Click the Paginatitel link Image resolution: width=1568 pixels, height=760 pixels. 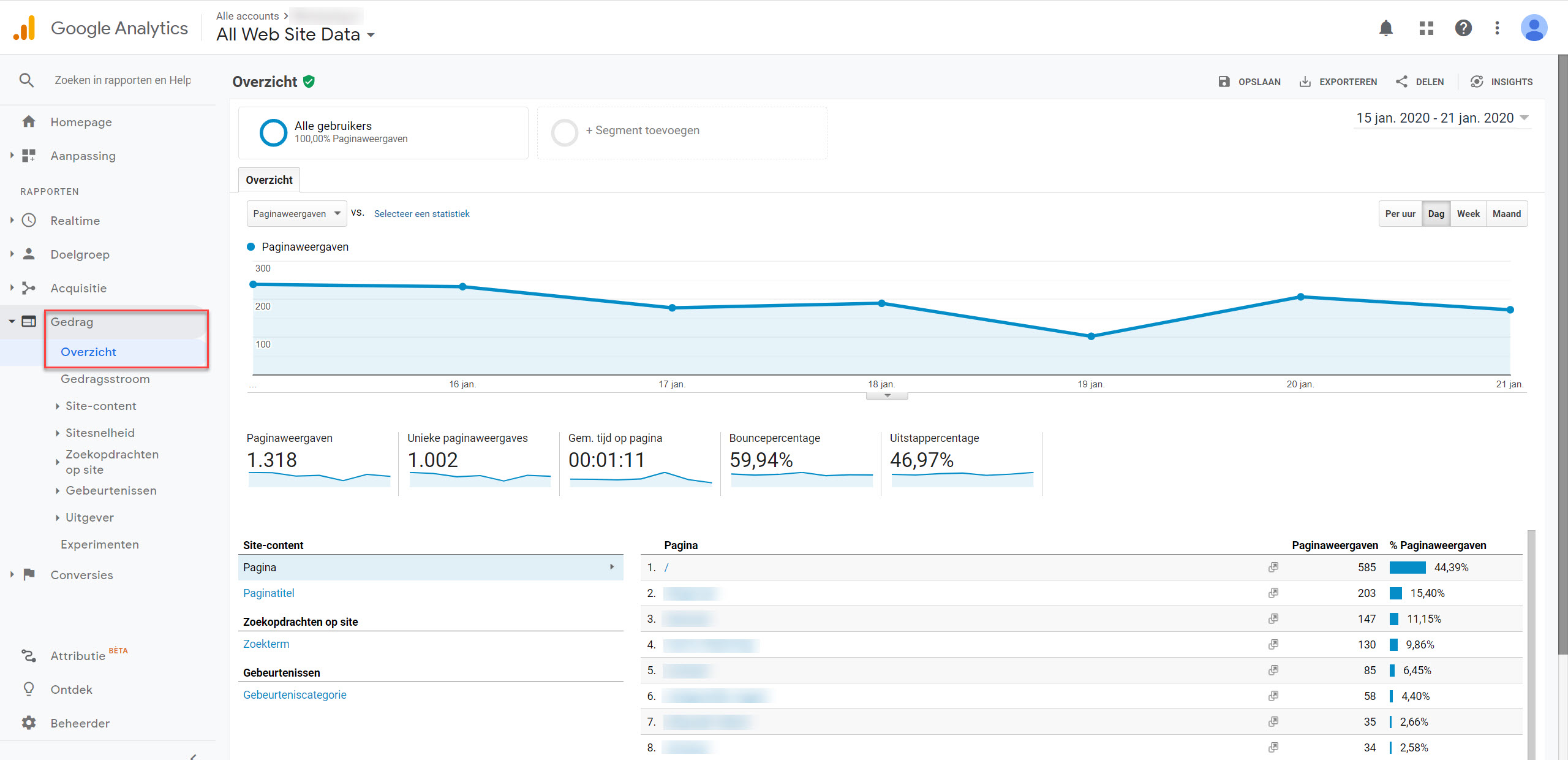click(x=269, y=592)
